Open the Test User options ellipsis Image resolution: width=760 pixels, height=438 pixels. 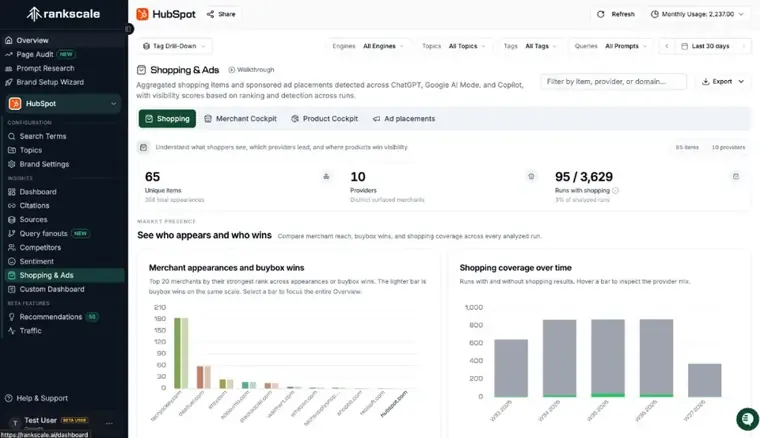pos(110,423)
